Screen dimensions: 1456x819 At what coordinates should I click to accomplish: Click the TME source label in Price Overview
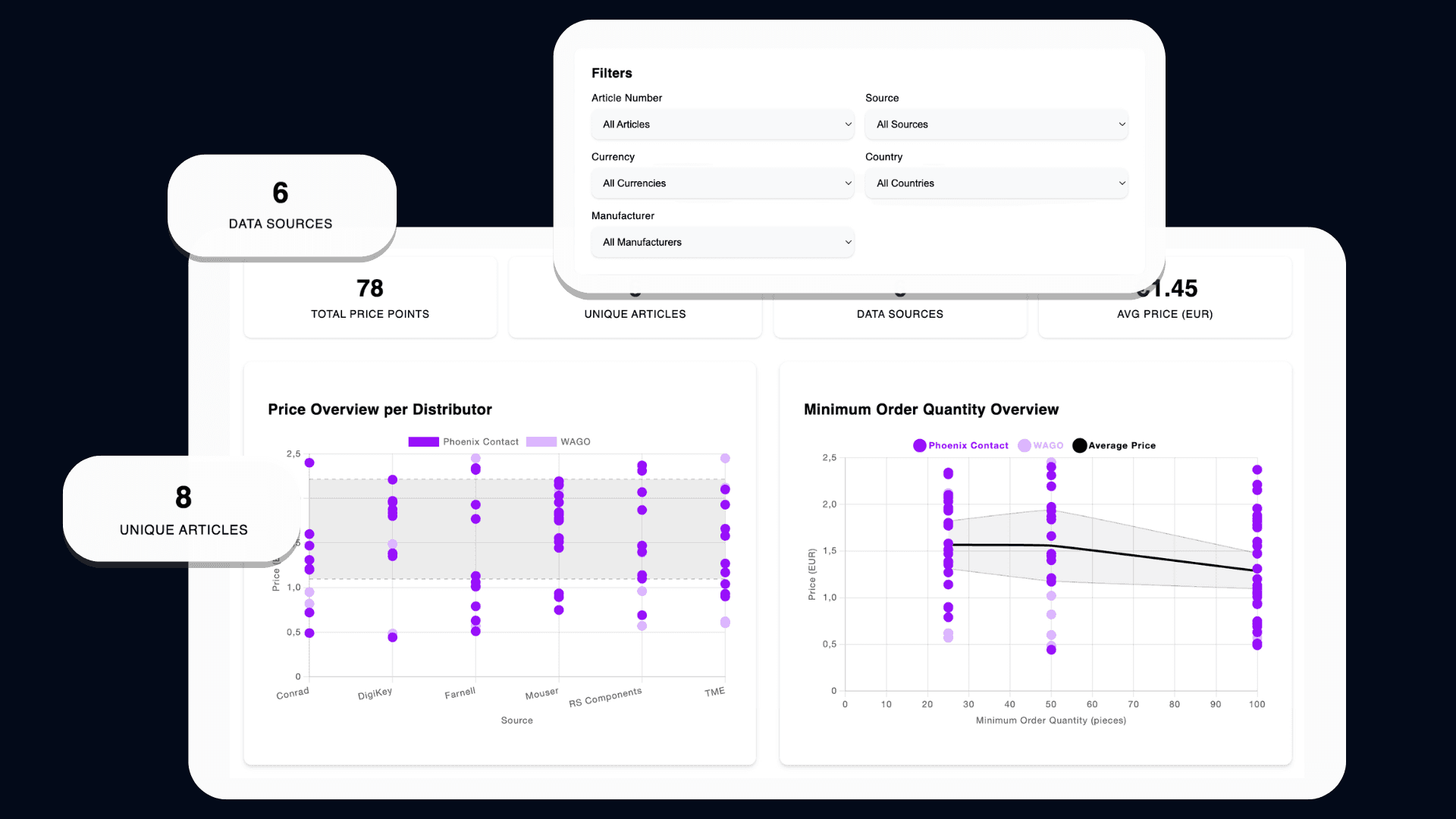click(x=714, y=691)
